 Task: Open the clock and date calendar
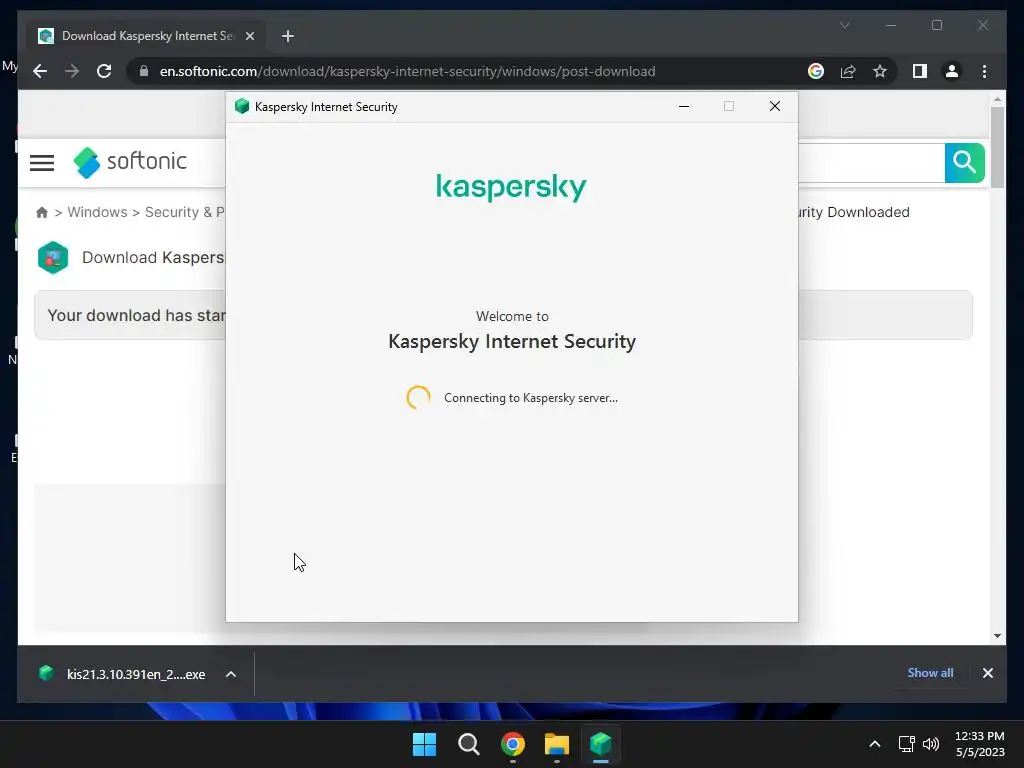click(x=980, y=744)
